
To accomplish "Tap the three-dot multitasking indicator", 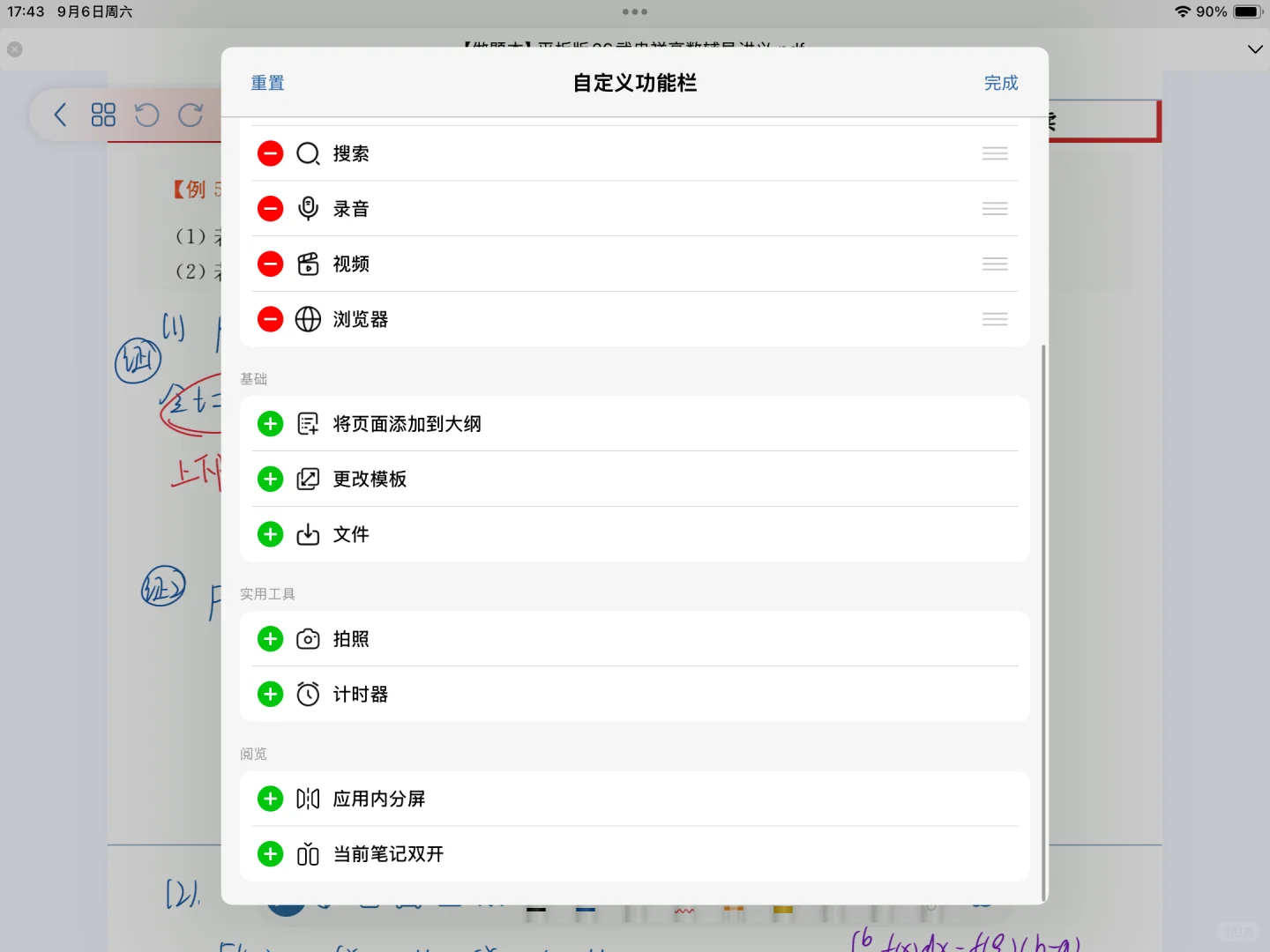I will tap(635, 11).
